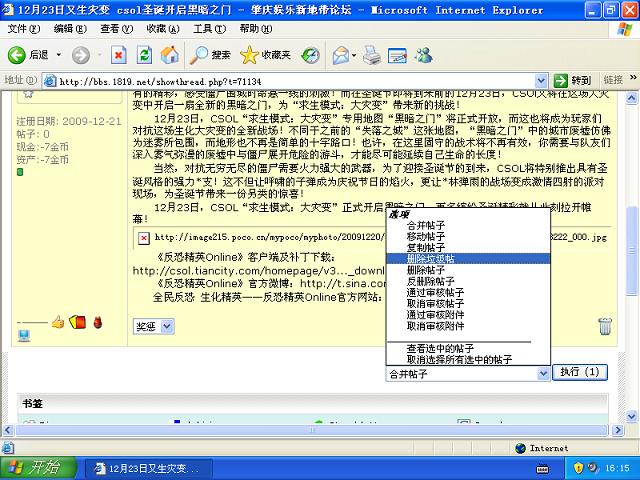640x480 pixels.
Task: Open the 收藏夹 favorites star button
Action: point(265,54)
